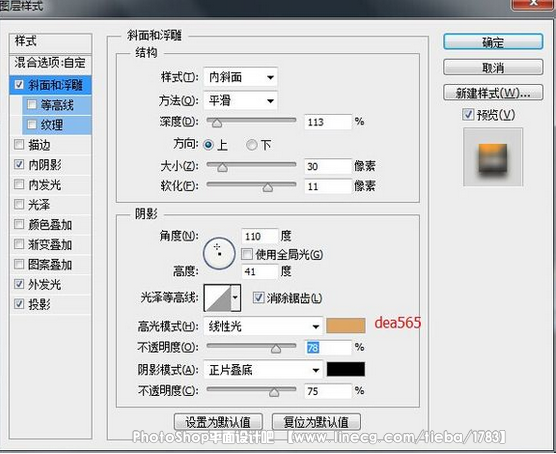Click the 光泽等高线 contour thumbnail
The width and height of the screenshot is (556, 454).
coord(218,298)
